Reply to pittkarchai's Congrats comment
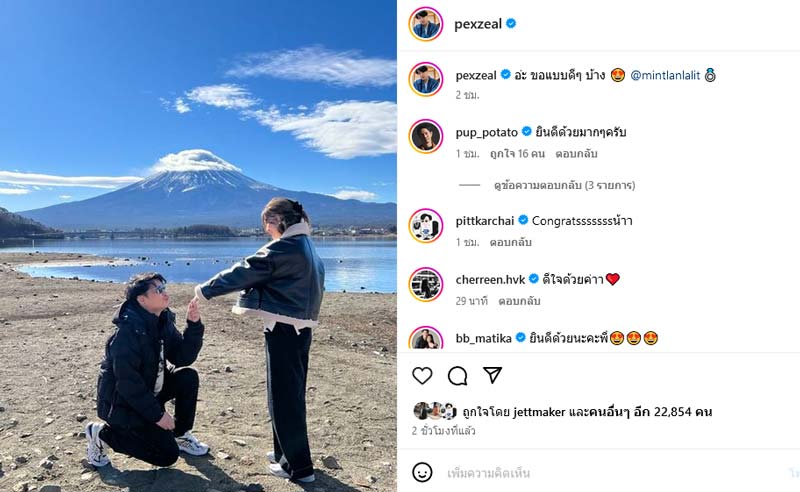800x492 pixels. pyautogui.click(x=511, y=242)
